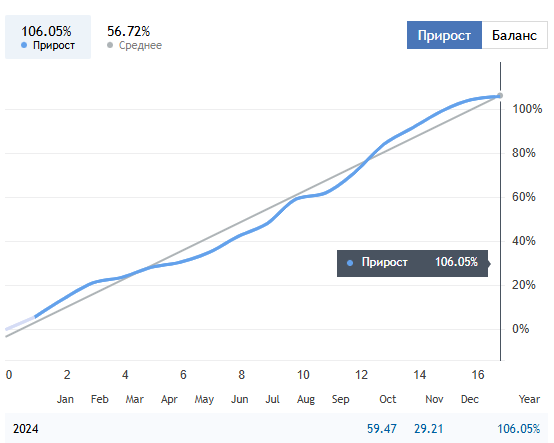
Task: Click the 100% y-axis label
Action: pyautogui.click(x=527, y=109)
